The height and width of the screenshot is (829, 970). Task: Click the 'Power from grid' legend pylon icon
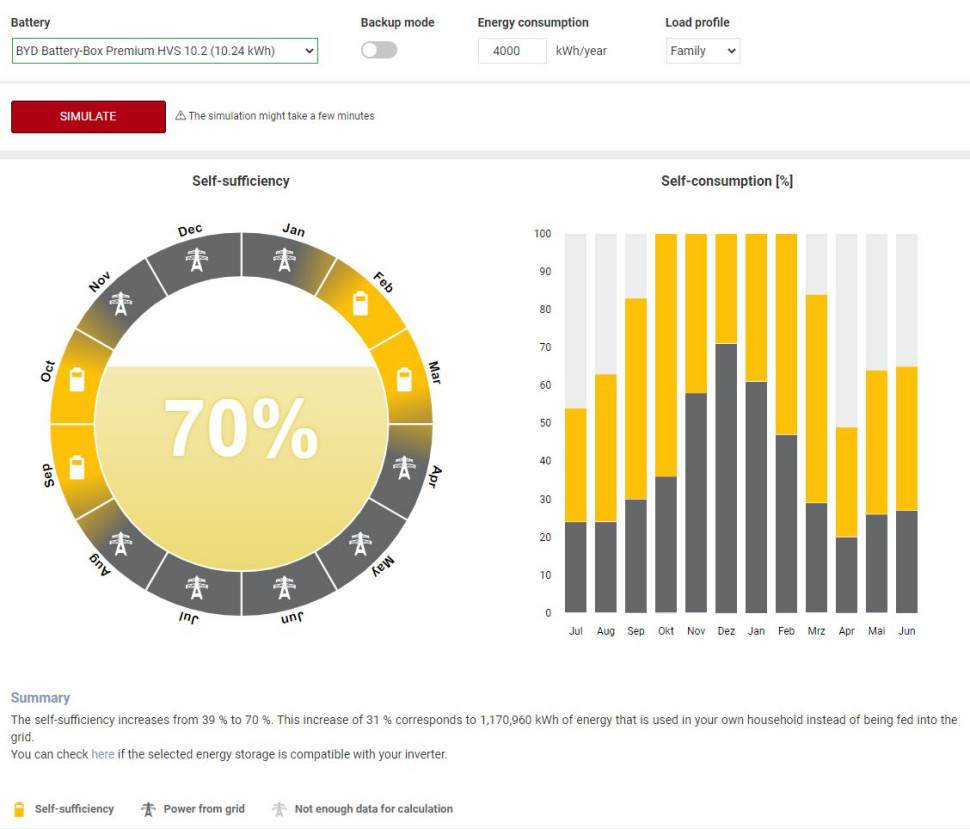[148, 808]
